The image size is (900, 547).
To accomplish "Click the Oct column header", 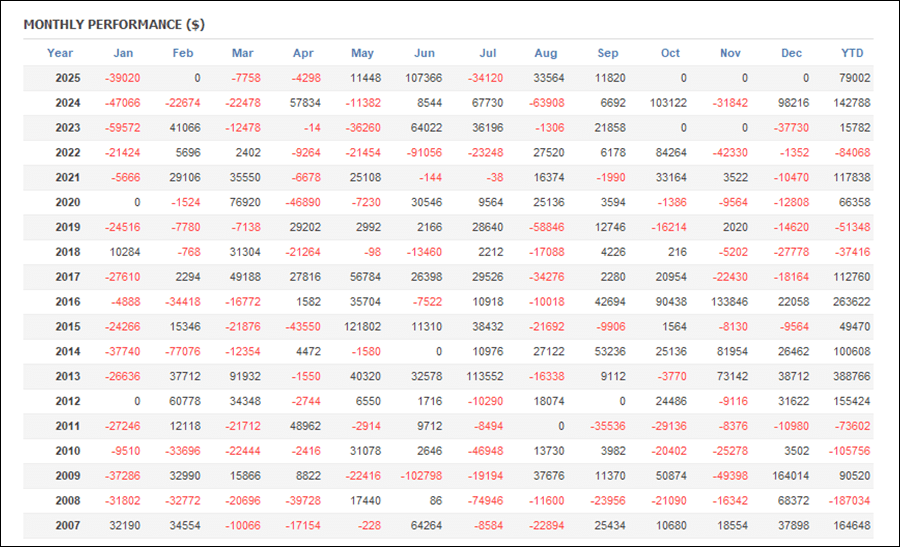I will click(670, 53).
